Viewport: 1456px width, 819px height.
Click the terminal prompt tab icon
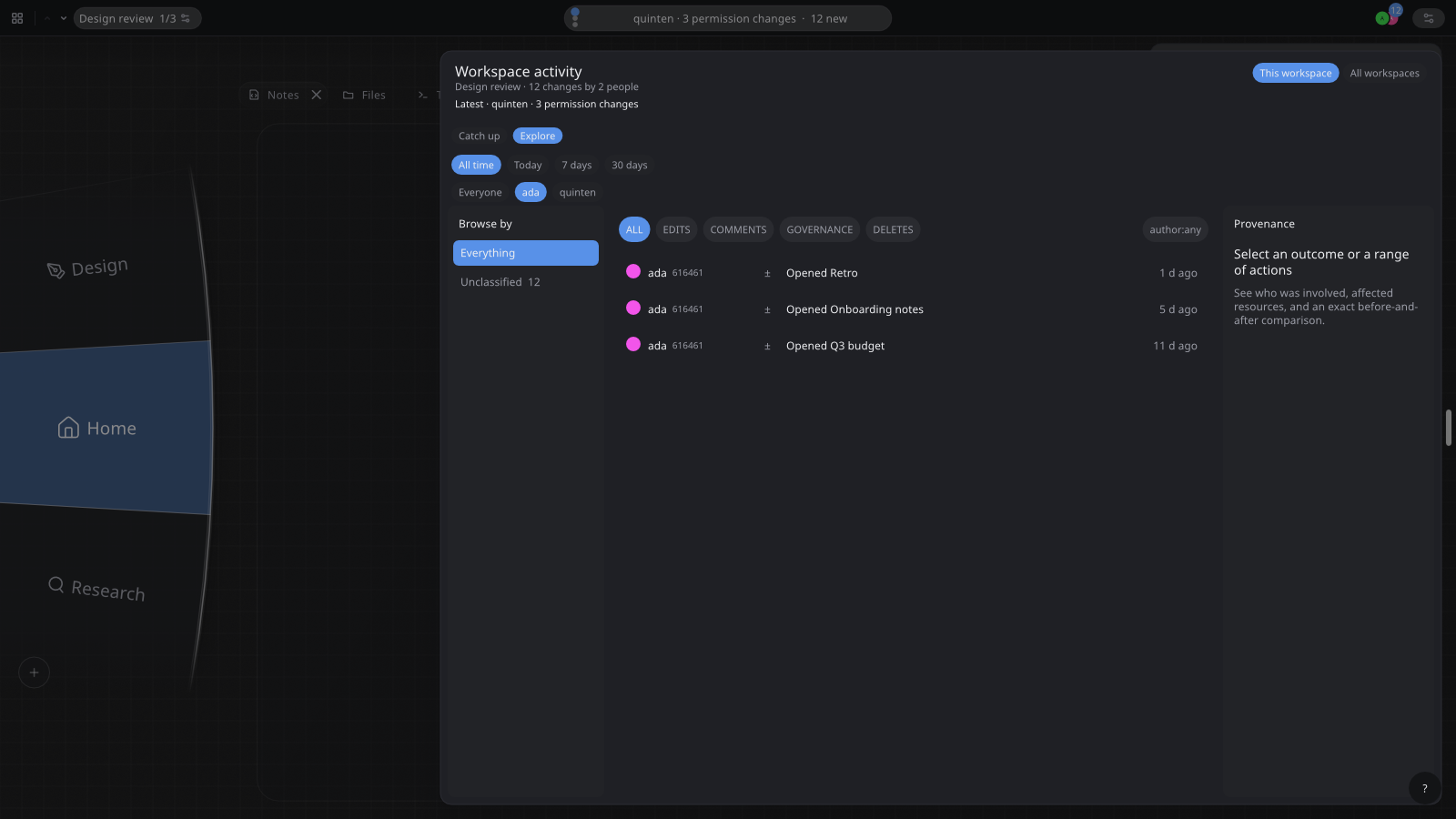click(422, 95)
